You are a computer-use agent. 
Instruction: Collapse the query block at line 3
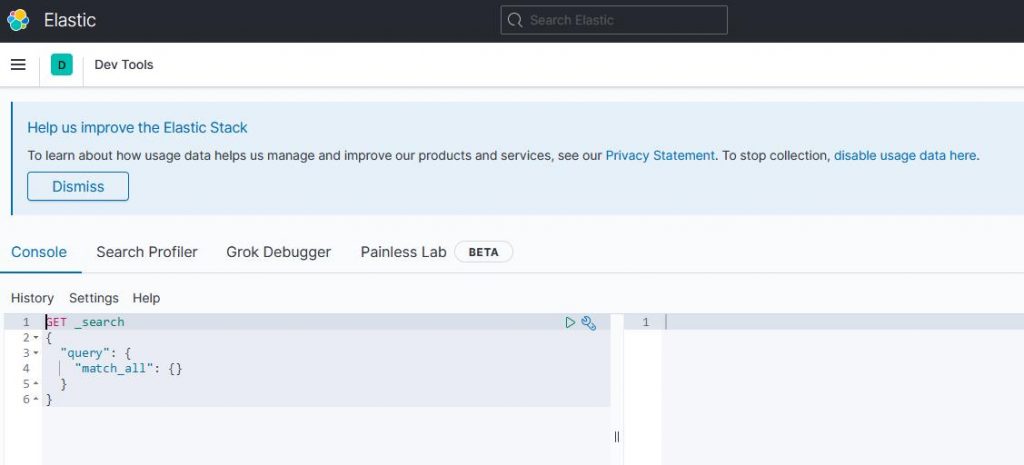click(x=36, y=353)
